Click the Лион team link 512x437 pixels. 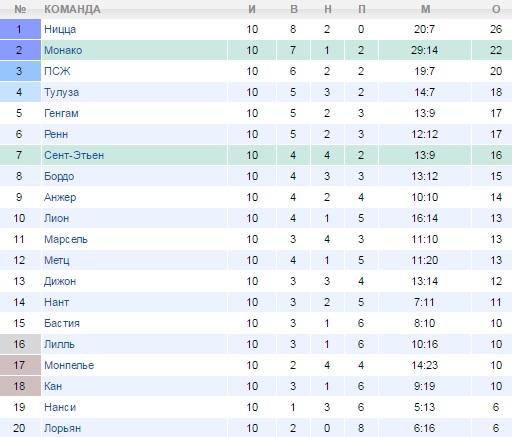pos(57,218)
